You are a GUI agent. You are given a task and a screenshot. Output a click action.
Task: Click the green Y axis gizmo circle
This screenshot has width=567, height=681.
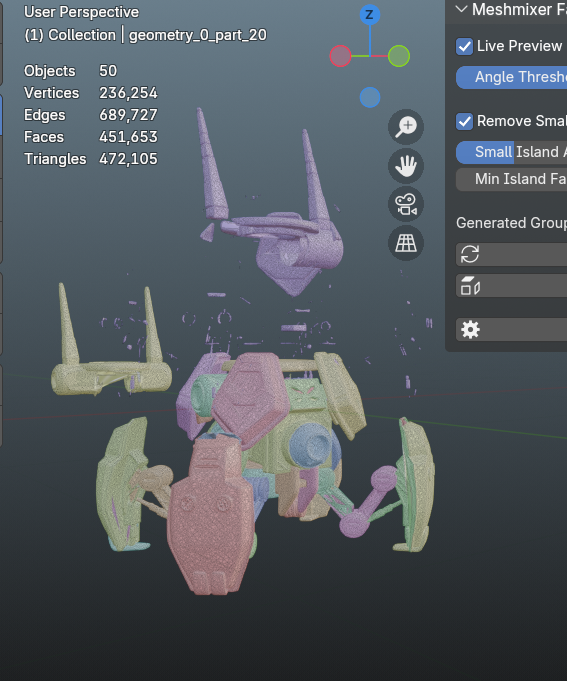pyautogui.click(x=399, y=56)
